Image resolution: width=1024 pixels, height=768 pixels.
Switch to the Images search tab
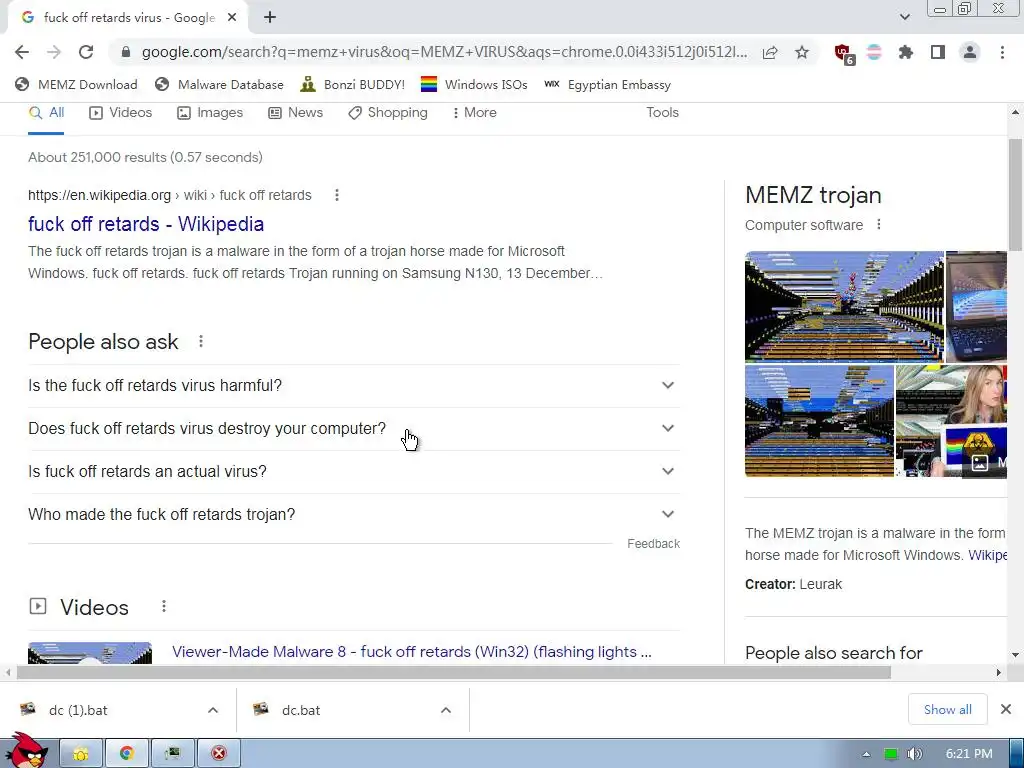(210, 112)
